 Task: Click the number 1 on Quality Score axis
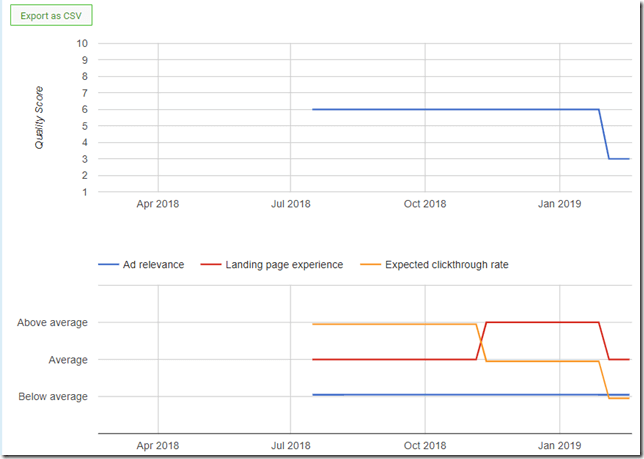85,192
